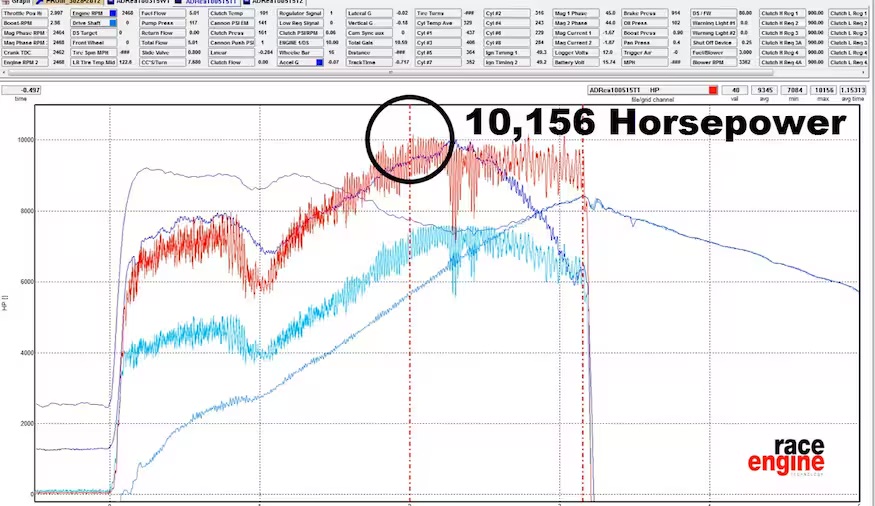Click the Accel G channel button
The image size is (875, 506).
[300, 62]
